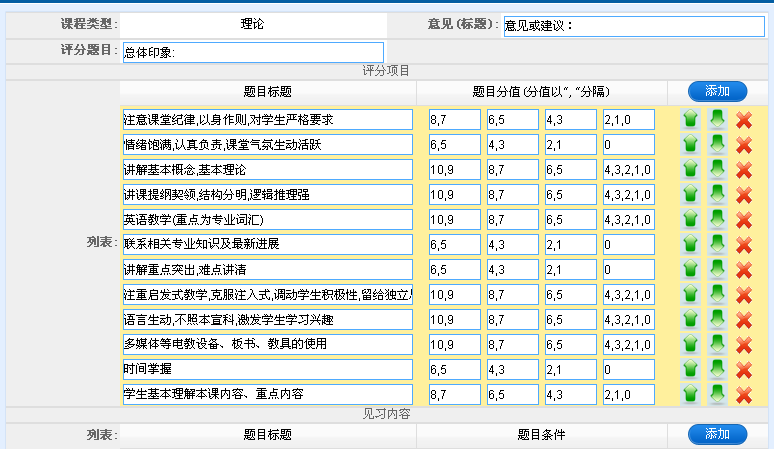Move down the 讲解基本概念 row

[717, 170]
